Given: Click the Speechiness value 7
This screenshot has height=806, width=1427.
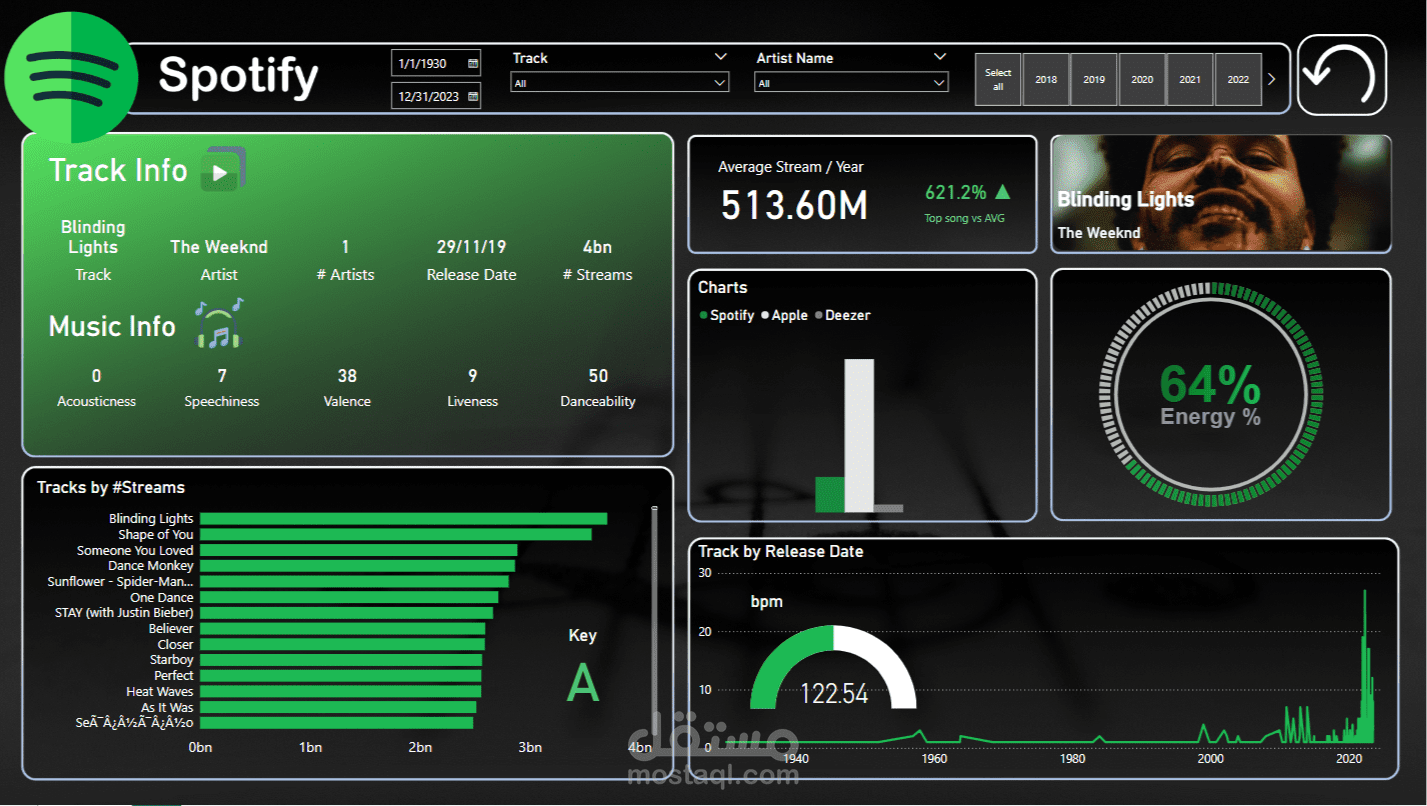Looking at the screenshot, I should coord(222,376).
